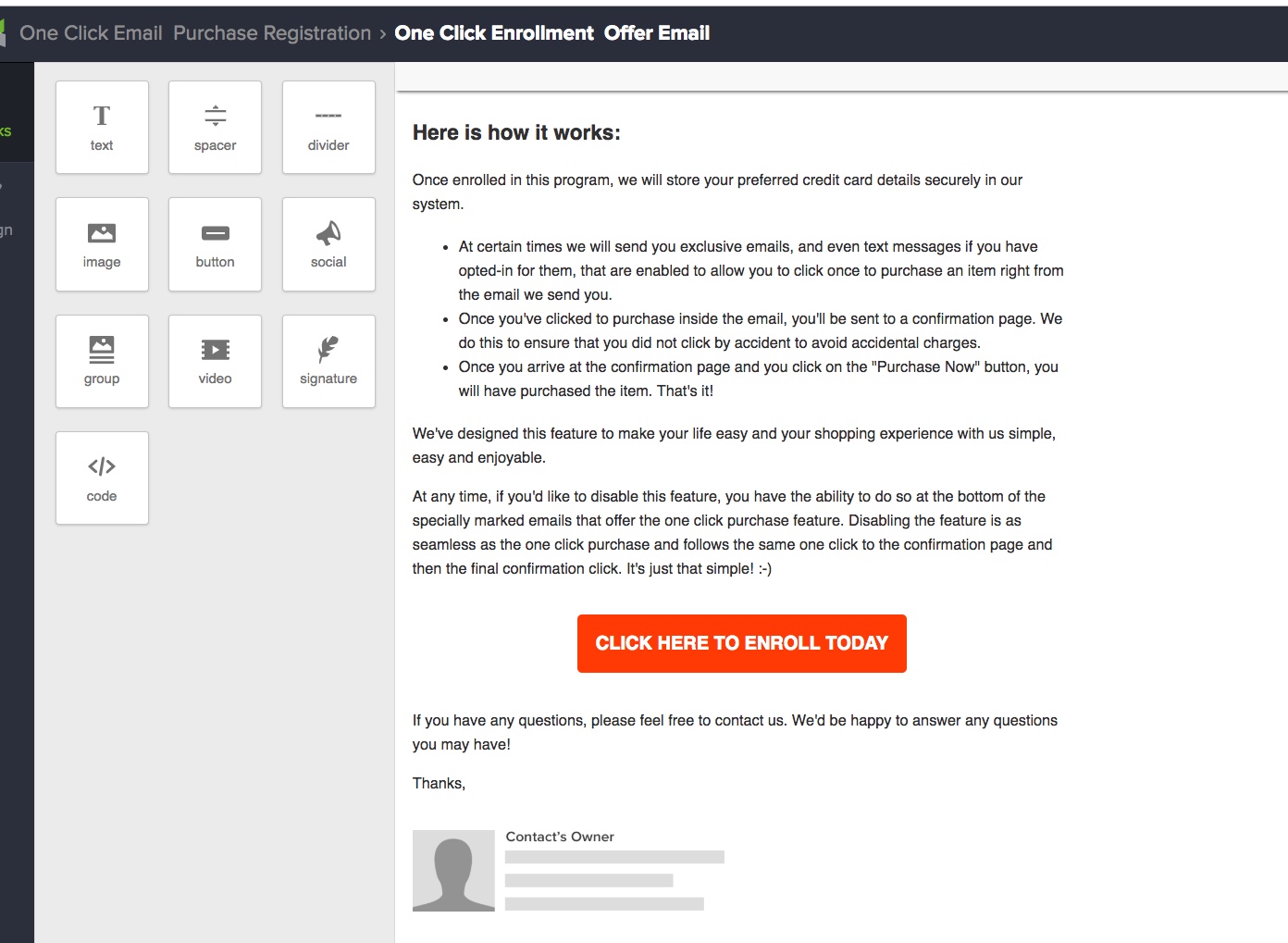Click the CLICK HERE TO ENROLL TODAY button
The height and width of the screenshot is (943, 1288).
click(741, 642)
